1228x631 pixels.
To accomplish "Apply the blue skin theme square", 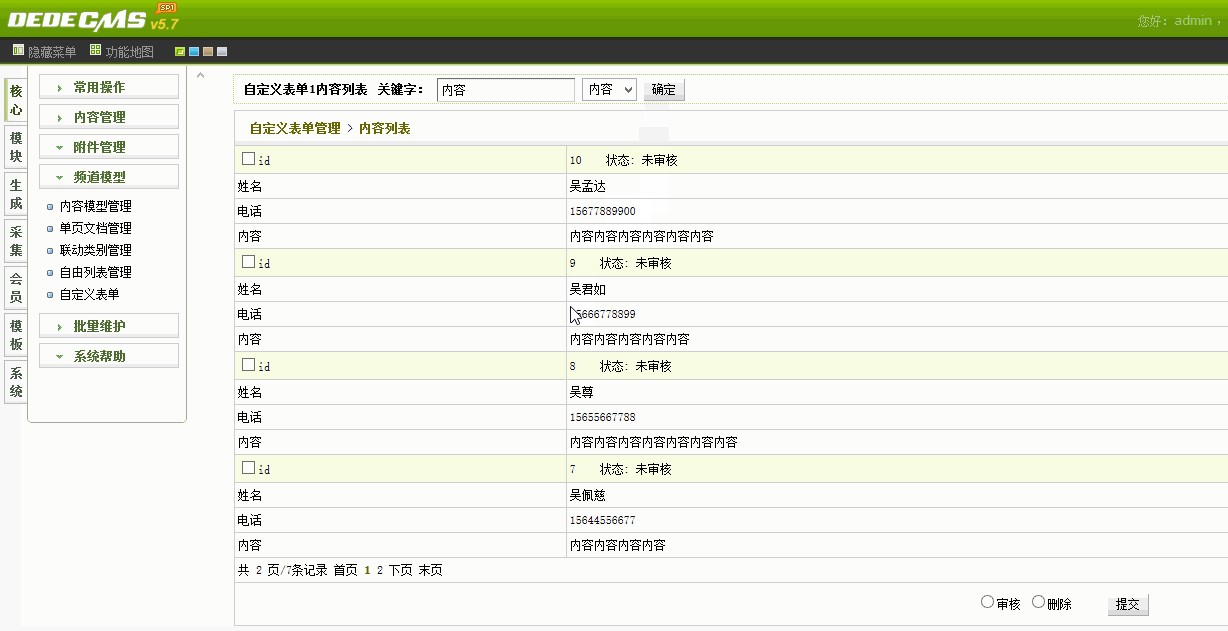I will [194, 51].
